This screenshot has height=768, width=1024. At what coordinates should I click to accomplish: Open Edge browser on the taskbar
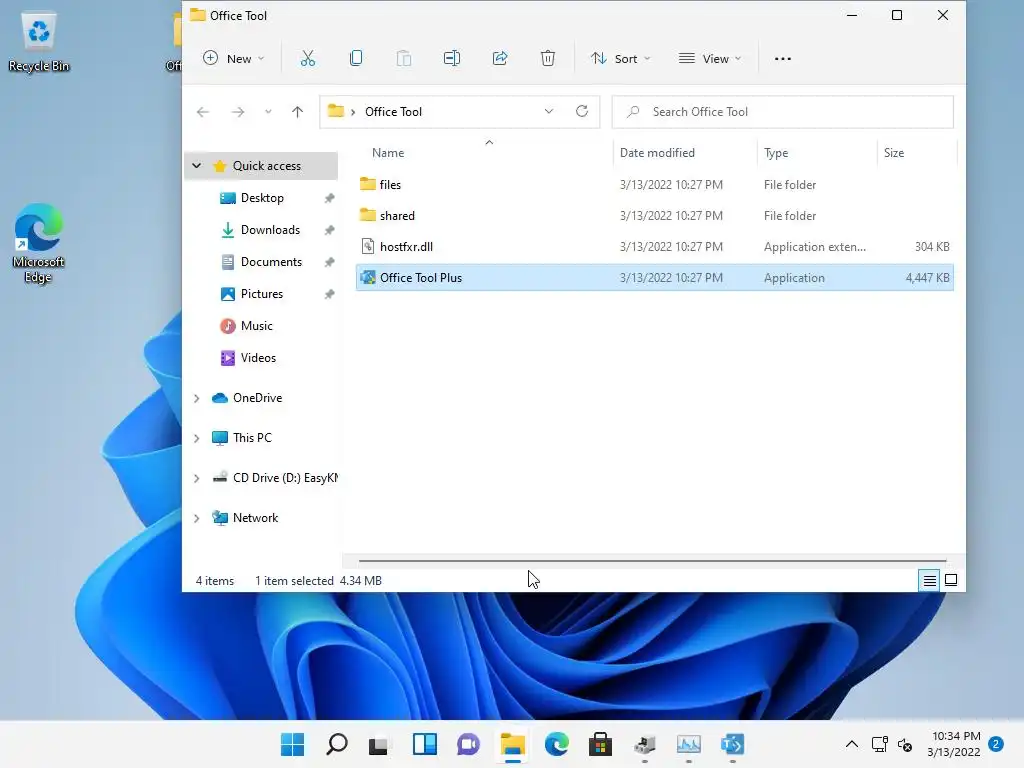pyautogui.click(x=556, y=744)
